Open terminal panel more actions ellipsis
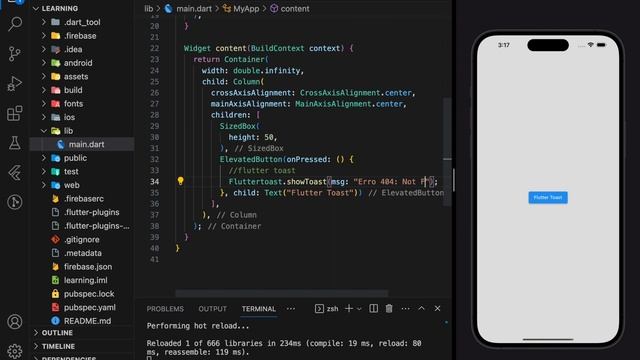 point(405,309)
